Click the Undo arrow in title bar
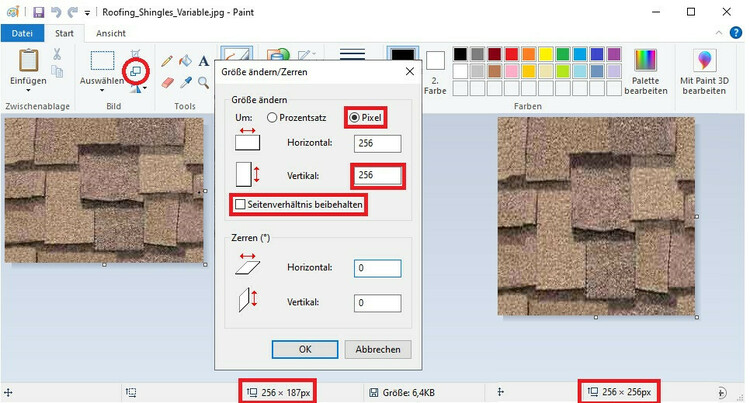750x403 pixels. (x=56, y=12)
